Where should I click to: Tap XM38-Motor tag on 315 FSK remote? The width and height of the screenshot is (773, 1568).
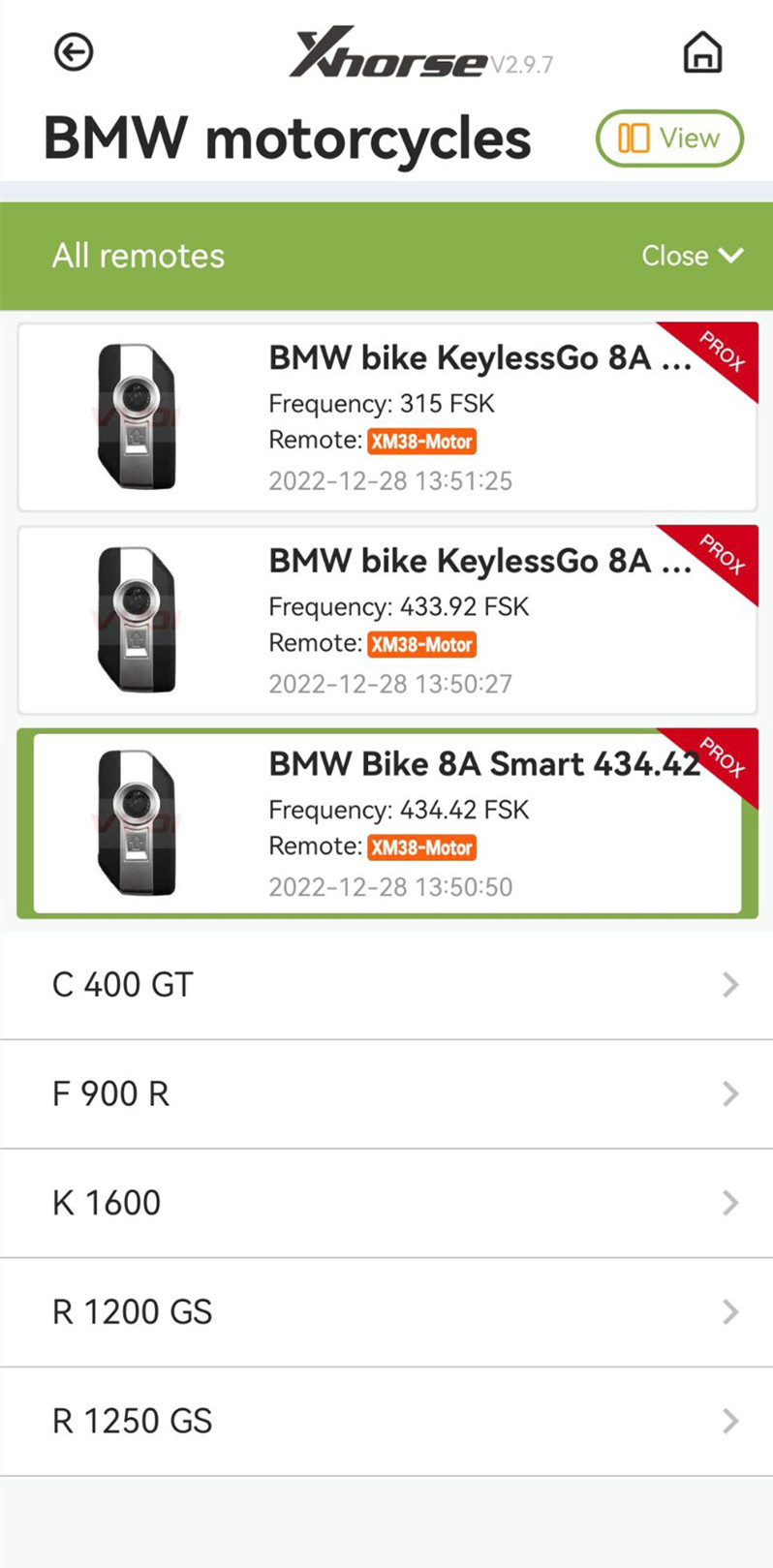coord(422,442)
